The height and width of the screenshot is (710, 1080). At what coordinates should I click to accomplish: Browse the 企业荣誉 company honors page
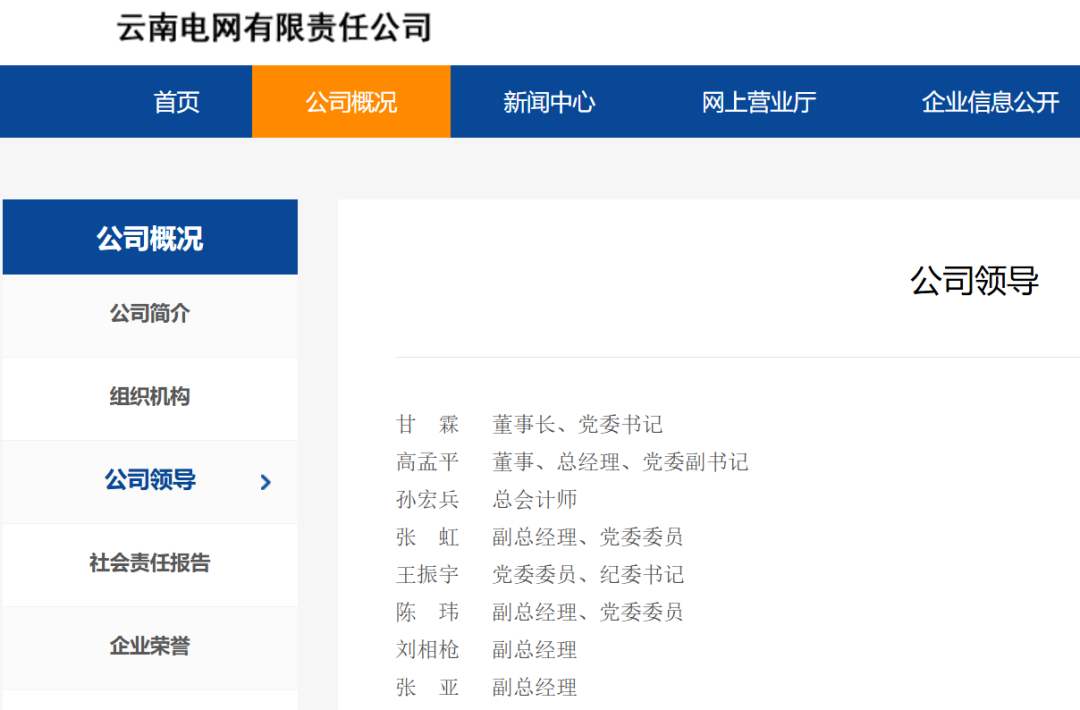[150, 647]
